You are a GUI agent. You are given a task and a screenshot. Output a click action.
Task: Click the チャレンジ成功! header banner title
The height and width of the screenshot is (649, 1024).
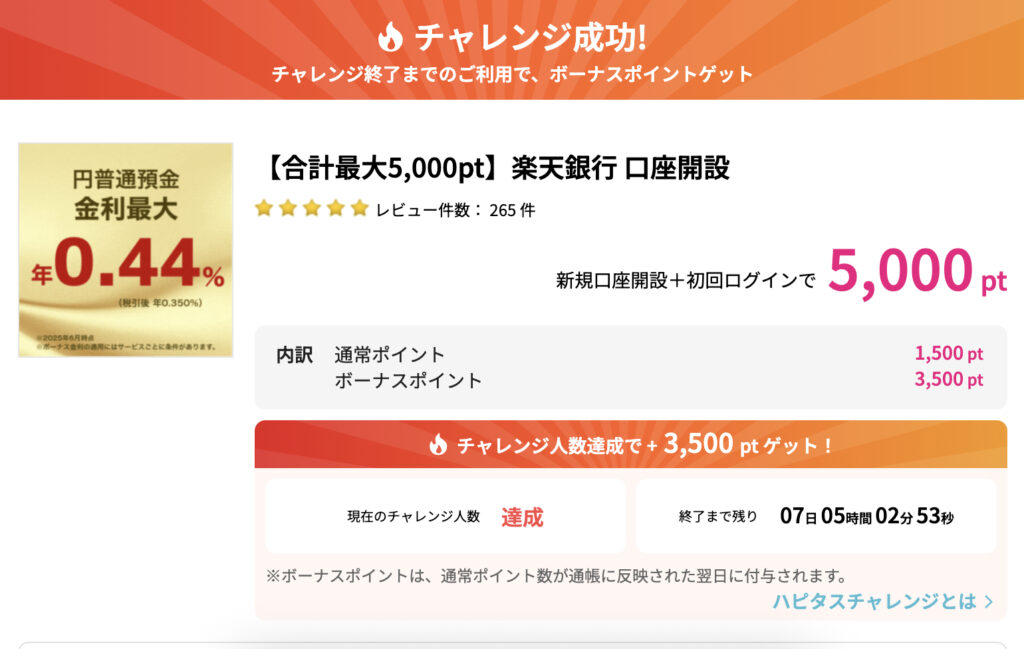tap(530, 37)
